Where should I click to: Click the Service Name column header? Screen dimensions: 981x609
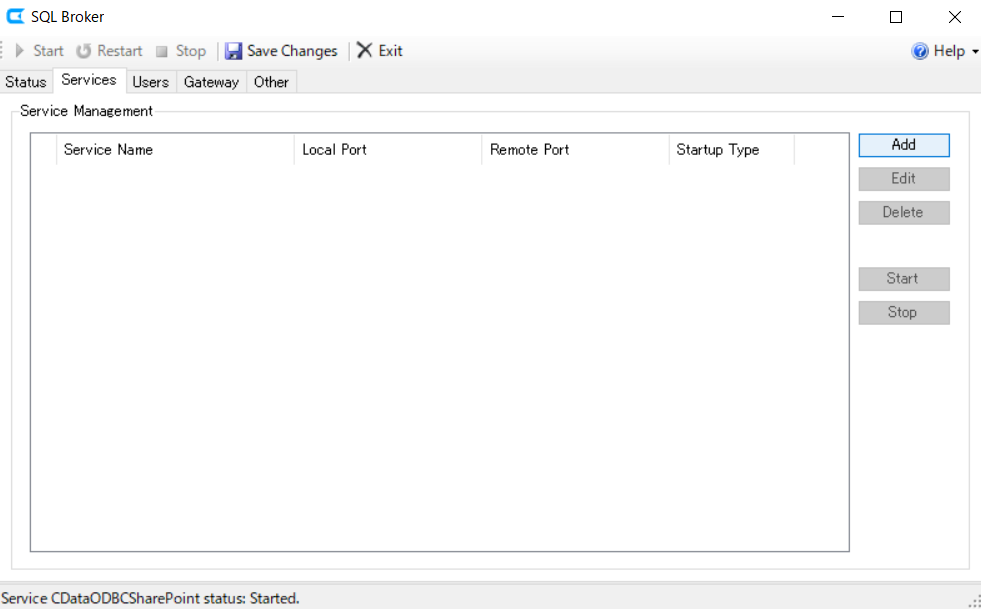click(x=108, y=149)
